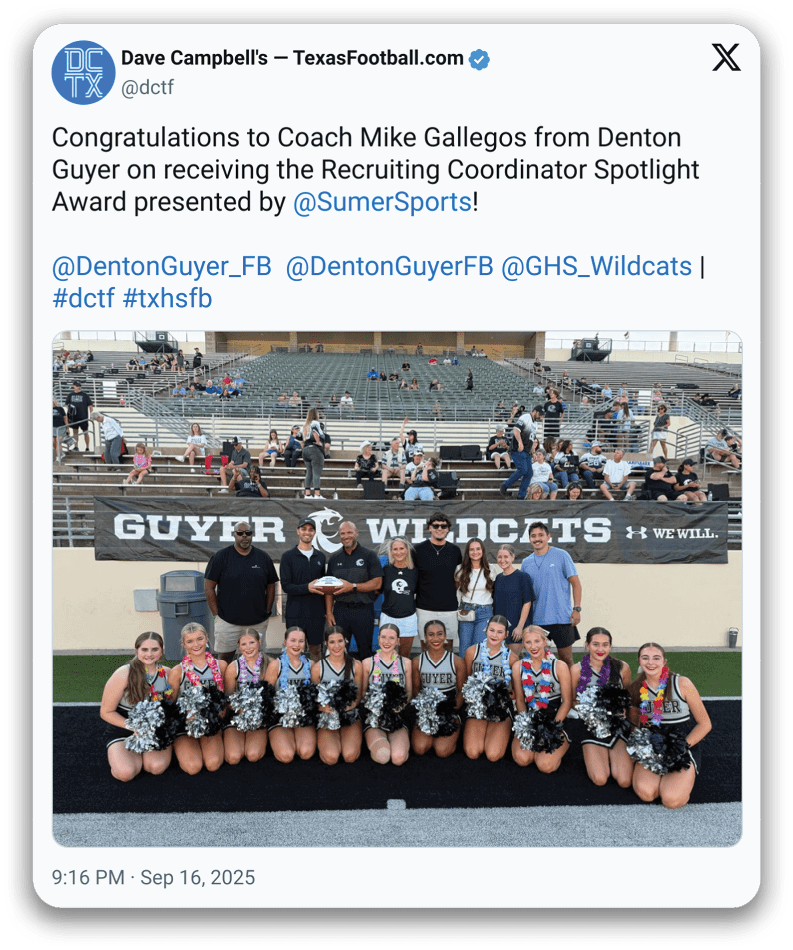793x950 pixels.
Task: Click the Under Armour We Will logo
Action: point(672,533)
